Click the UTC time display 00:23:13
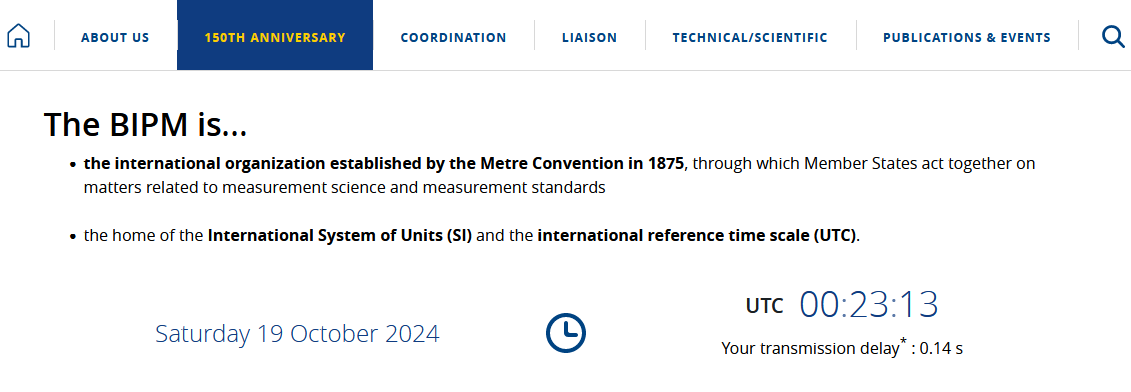Screen dimensions: 1131x392 [x=869, y=305]
